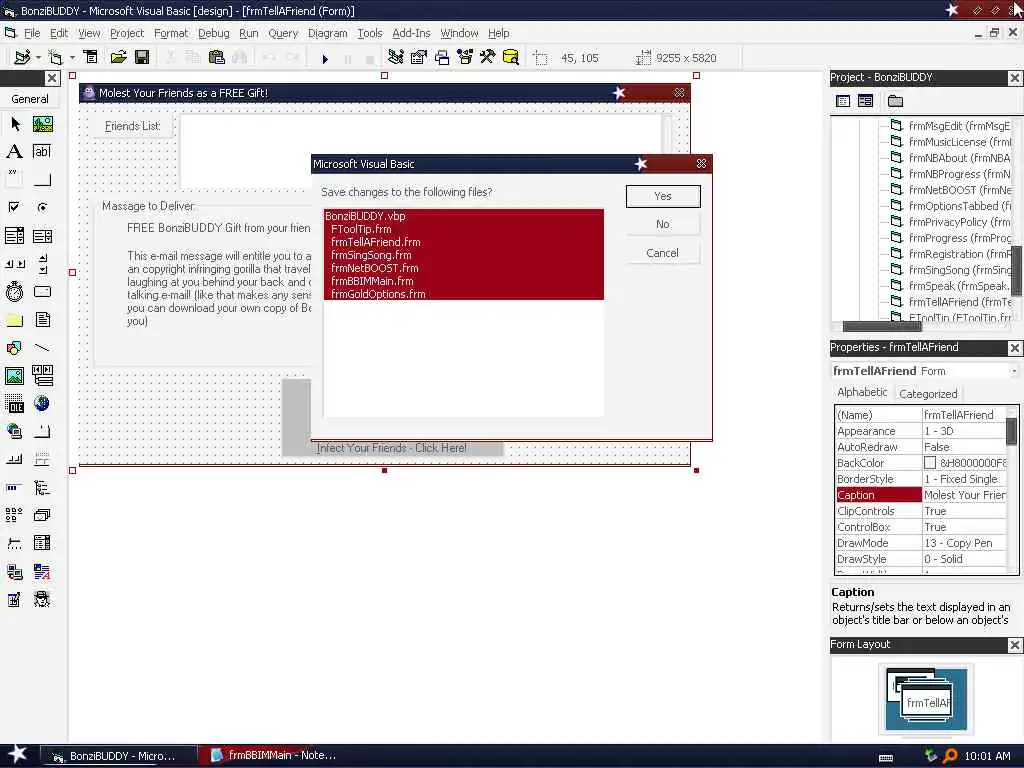Viewport: 1024px width, 768px height.
Task: Open the Object Browser toolbar icon
Action: 464,57
